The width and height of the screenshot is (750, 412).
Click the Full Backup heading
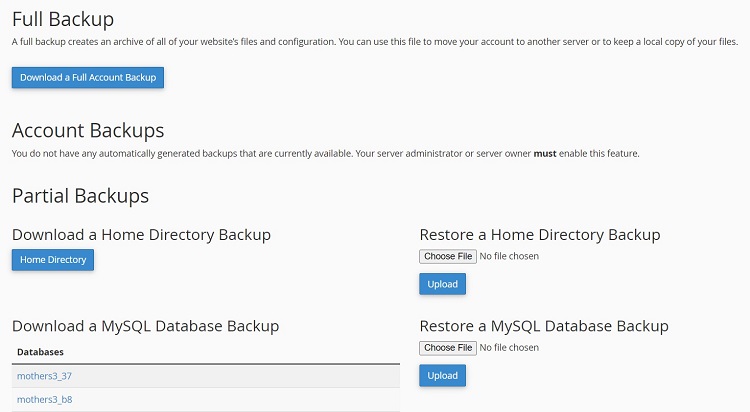coord(63,20)
